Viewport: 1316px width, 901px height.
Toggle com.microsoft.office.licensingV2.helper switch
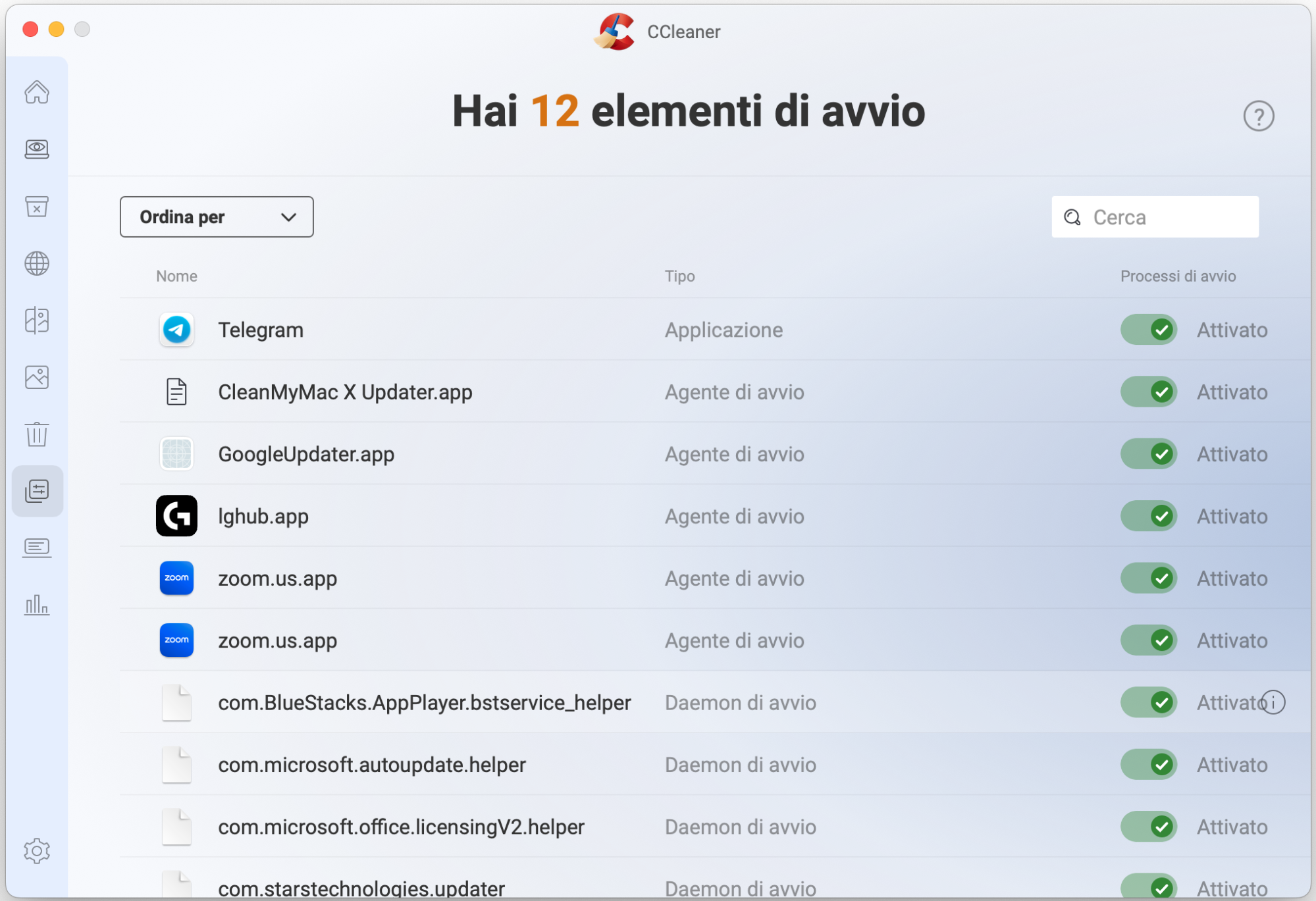click(x=1149, y=827)
